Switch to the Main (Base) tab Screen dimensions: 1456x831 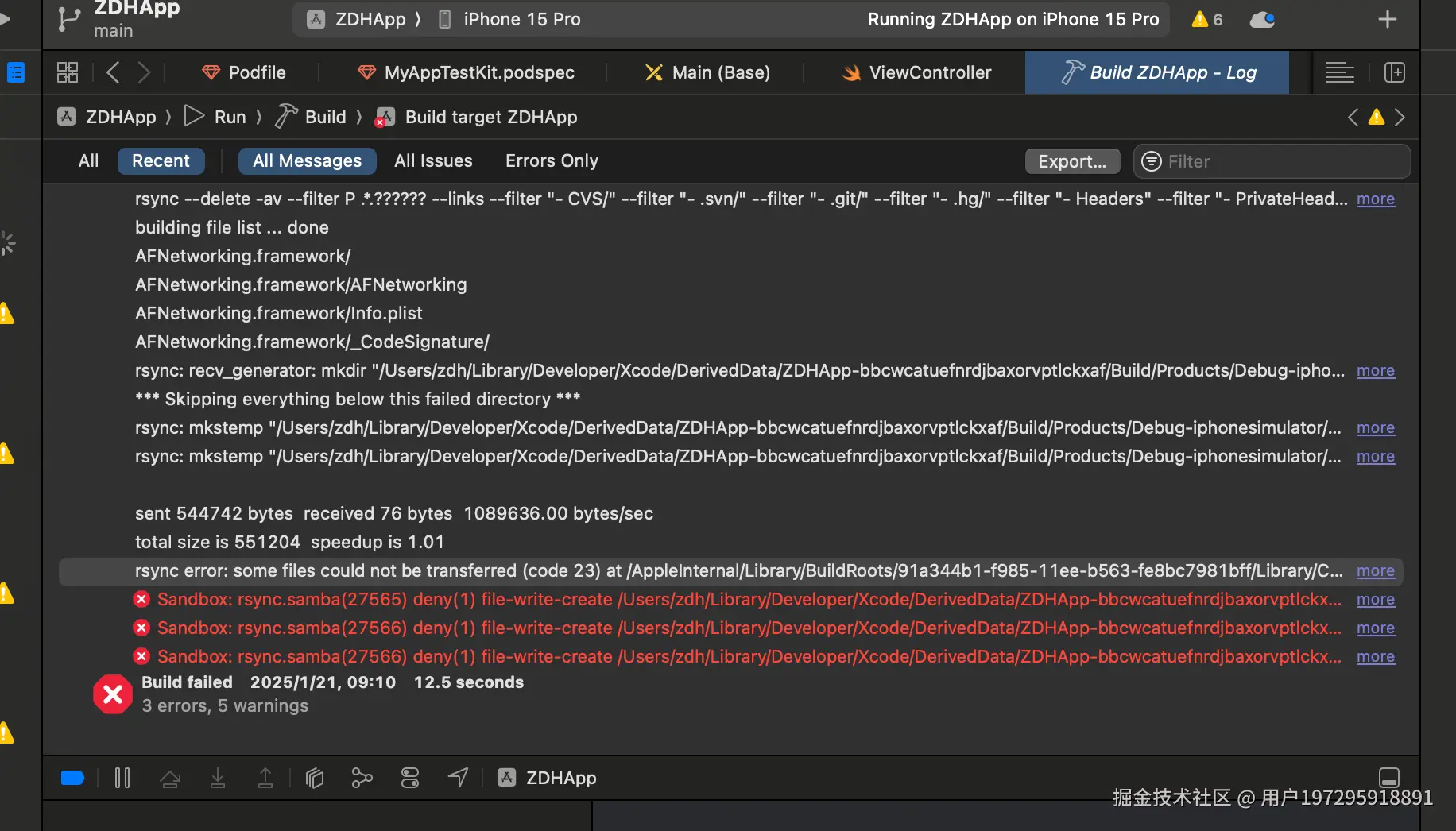click(708, 72)
